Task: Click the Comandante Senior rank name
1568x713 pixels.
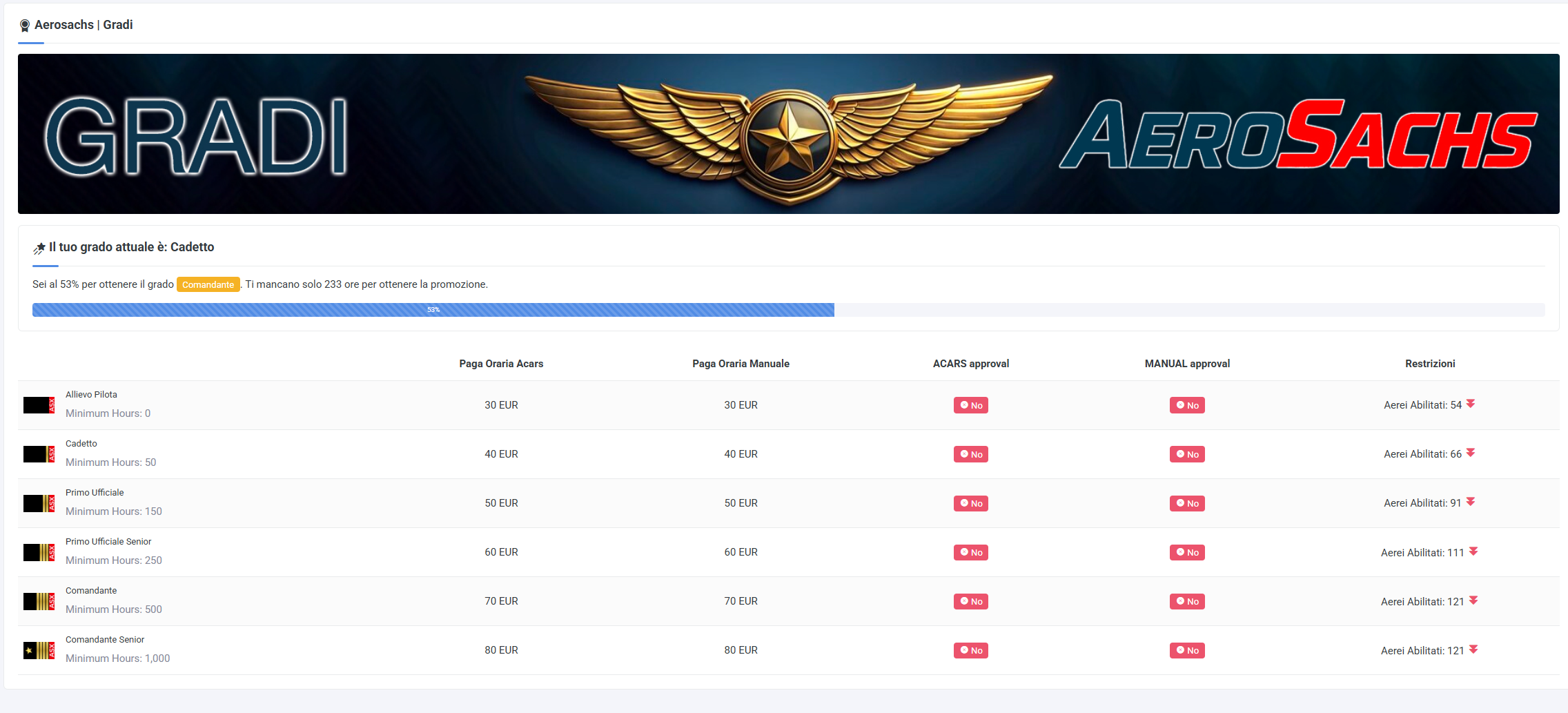Action: click(x=105, y=640)
